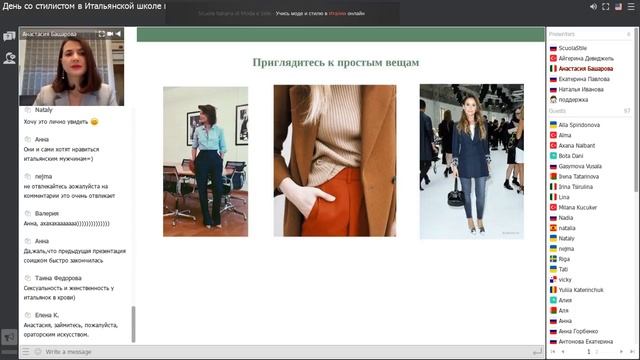Go to last page of guest list

[632, 351]
